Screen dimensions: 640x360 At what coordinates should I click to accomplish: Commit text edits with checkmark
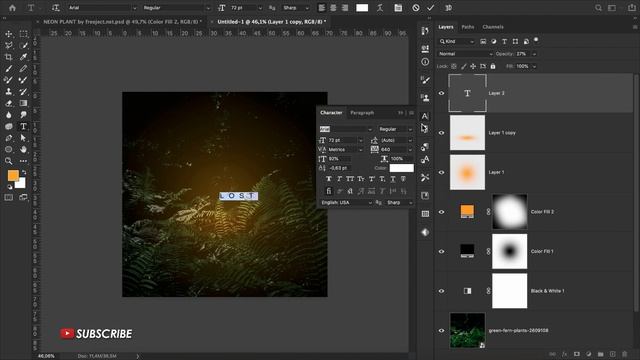430,8
